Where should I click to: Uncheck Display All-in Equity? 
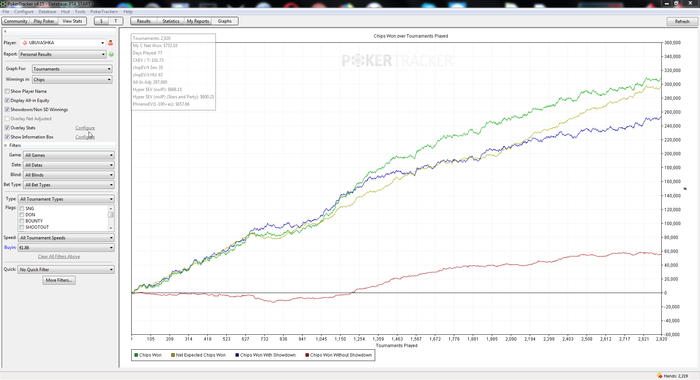click(7, 100)
